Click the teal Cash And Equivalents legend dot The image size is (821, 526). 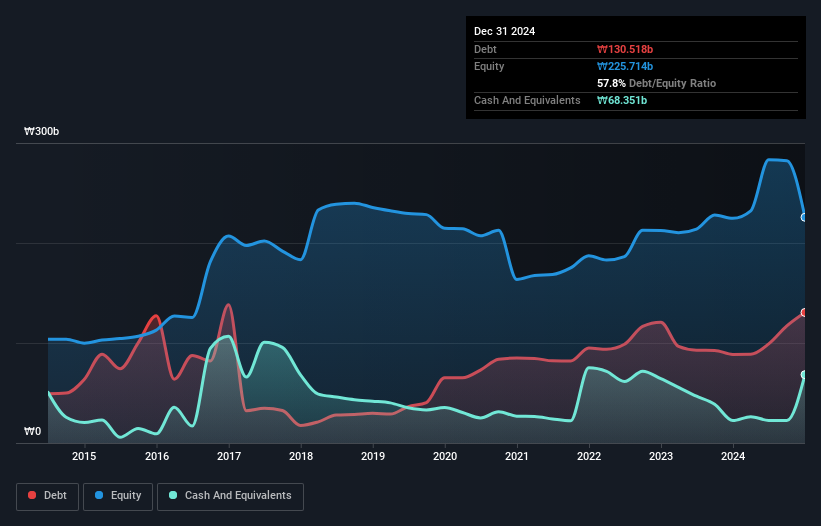pyautogui.click(x=173, y=495)
